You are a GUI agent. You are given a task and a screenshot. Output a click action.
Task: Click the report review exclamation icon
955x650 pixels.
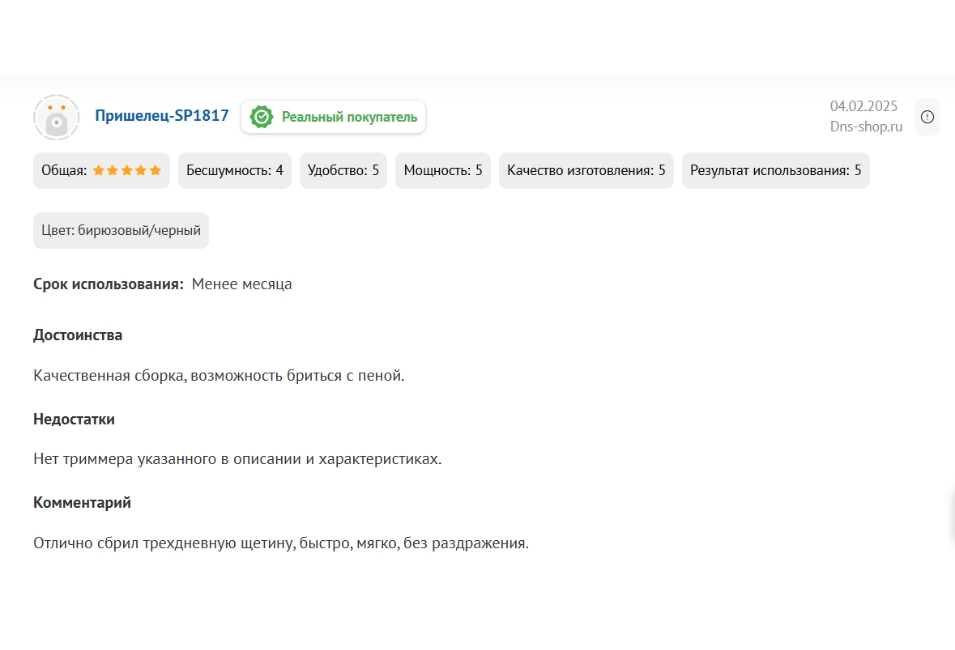click(927, 117)
